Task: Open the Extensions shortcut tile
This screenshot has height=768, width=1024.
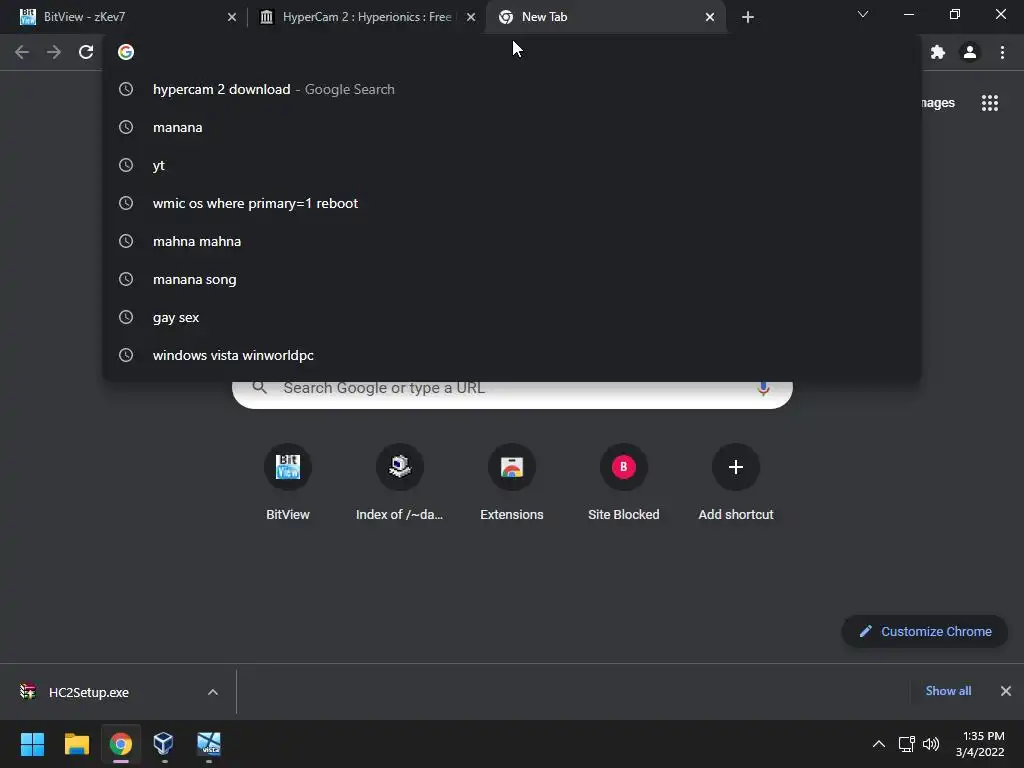Action: 512,485
